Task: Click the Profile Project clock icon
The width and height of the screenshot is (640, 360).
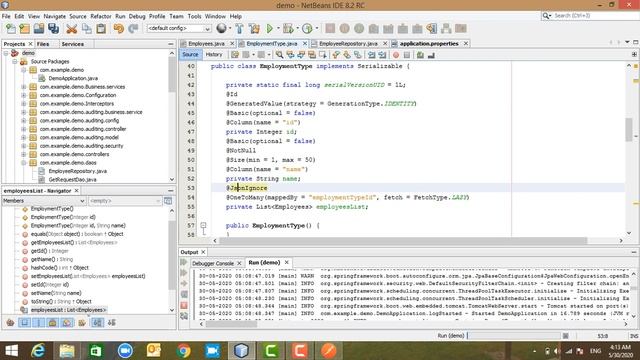Action: [x=307, y=28]
